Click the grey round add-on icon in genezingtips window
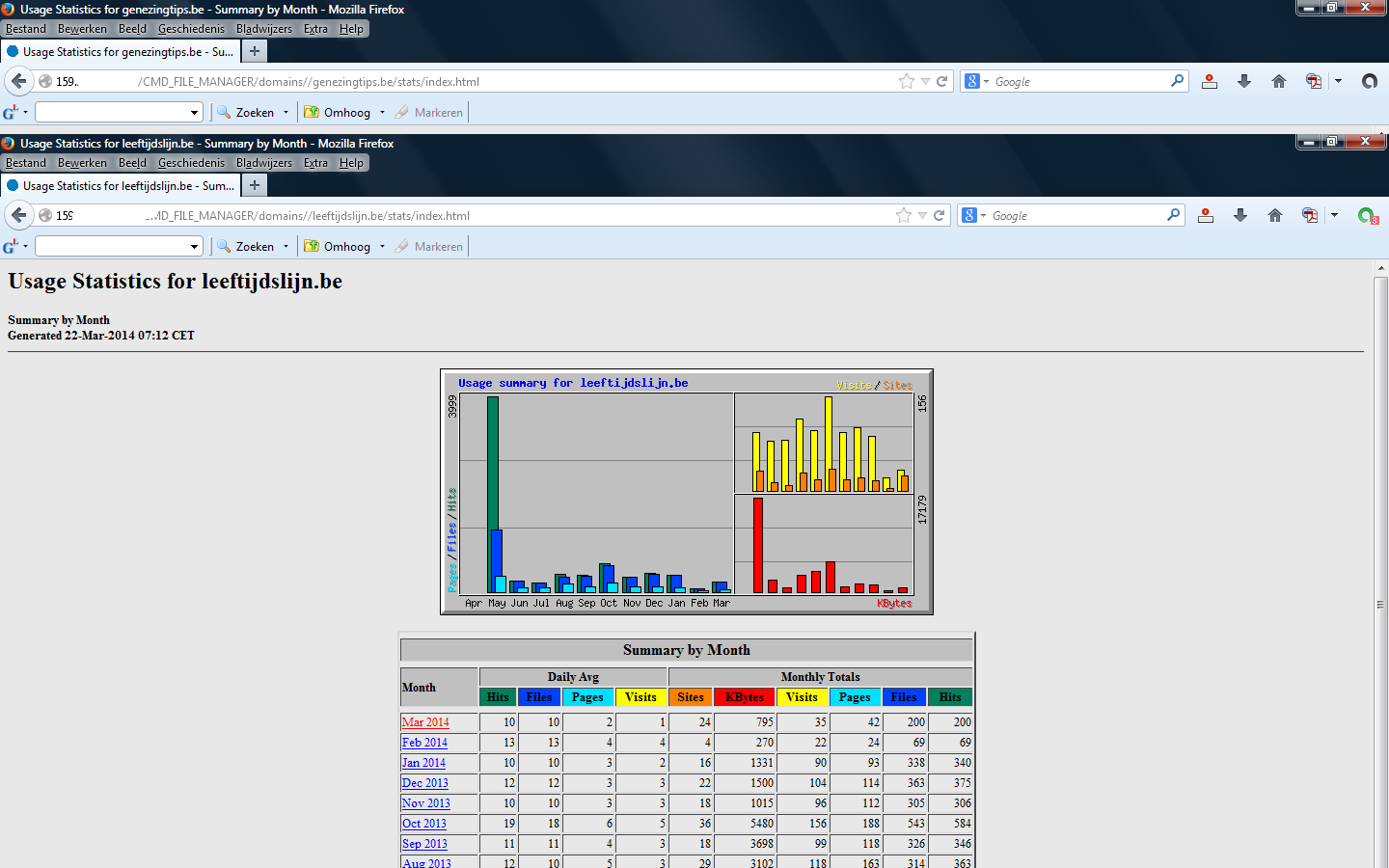This screenshot has width=1389, height=868. [1370, 81]
